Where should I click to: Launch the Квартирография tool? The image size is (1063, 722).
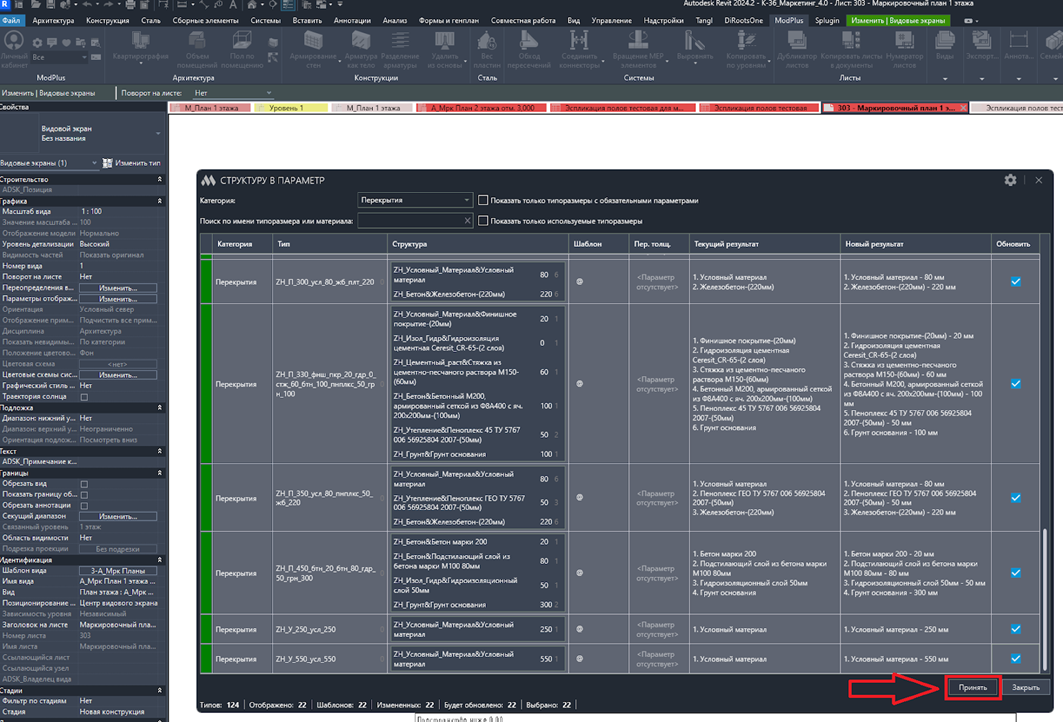coord(140,47)
